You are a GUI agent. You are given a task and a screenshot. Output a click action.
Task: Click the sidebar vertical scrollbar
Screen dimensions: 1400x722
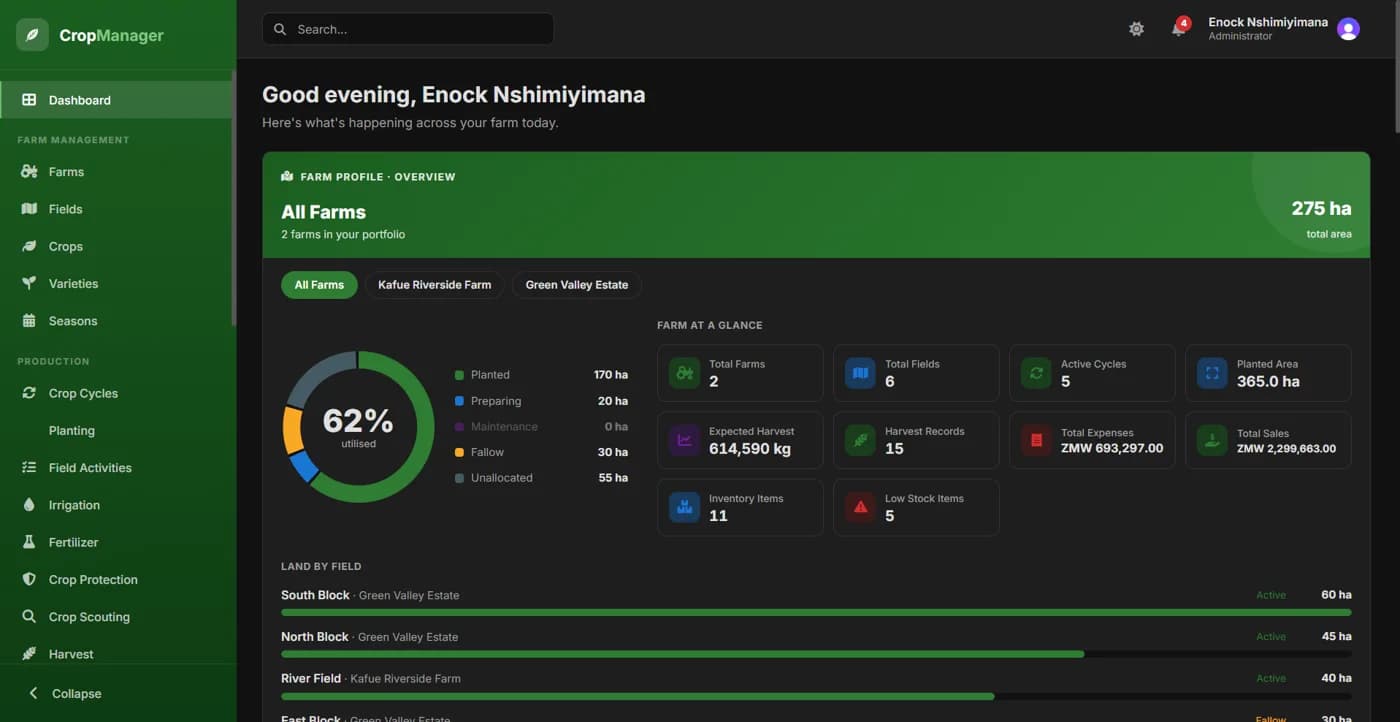[234, 198]
